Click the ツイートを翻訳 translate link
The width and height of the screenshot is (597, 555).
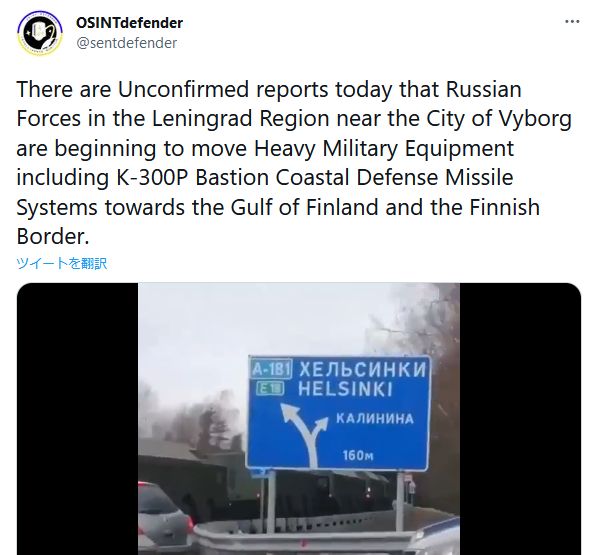[x=62, y=263]
